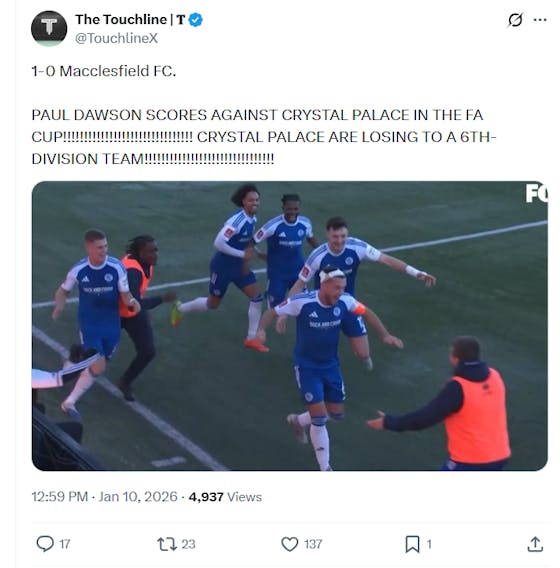Click the blue verified badge
Viewport: 560px width, 568px height.
[196, 20]
